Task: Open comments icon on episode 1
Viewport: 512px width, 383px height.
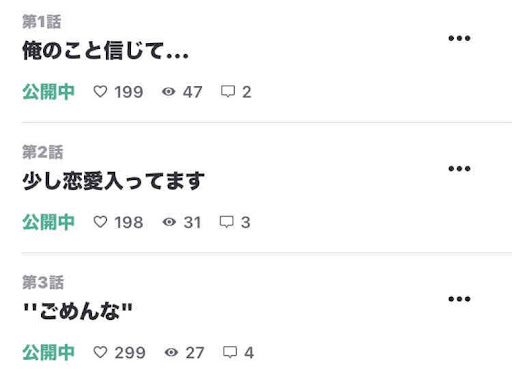Action: [228, 92]
